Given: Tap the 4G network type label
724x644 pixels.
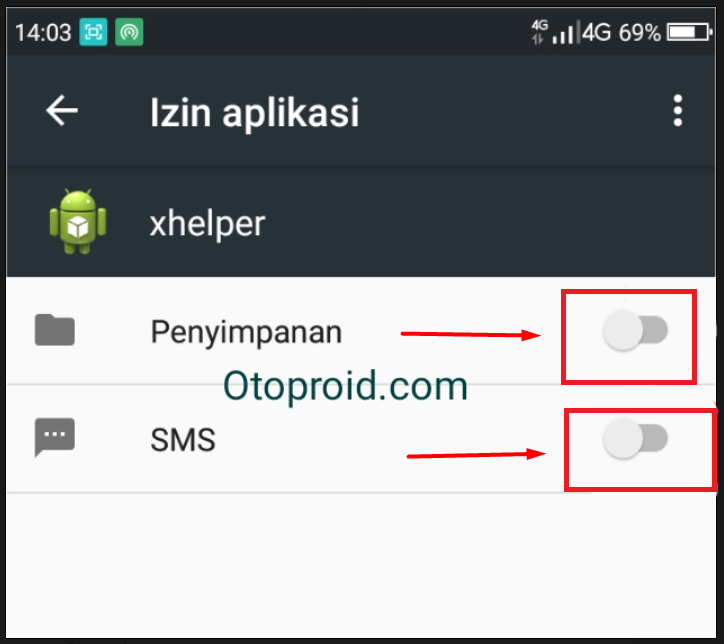Looking at the screenshot, I should (x=596, y=33).
